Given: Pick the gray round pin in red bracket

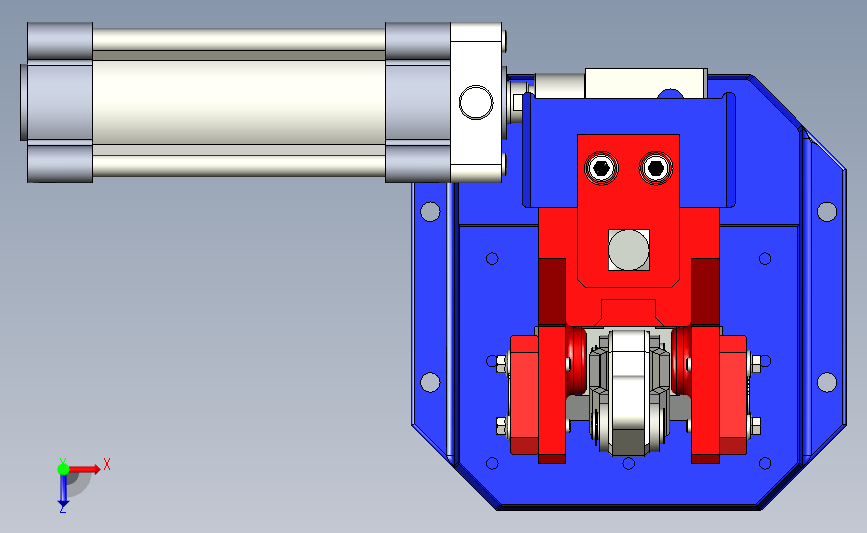Looking at the screenshot, I should tap(629, 250).
